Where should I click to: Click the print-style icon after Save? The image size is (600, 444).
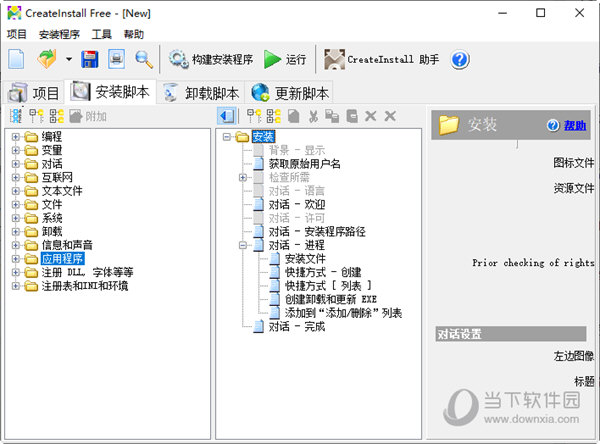click(x=116, y=59)
